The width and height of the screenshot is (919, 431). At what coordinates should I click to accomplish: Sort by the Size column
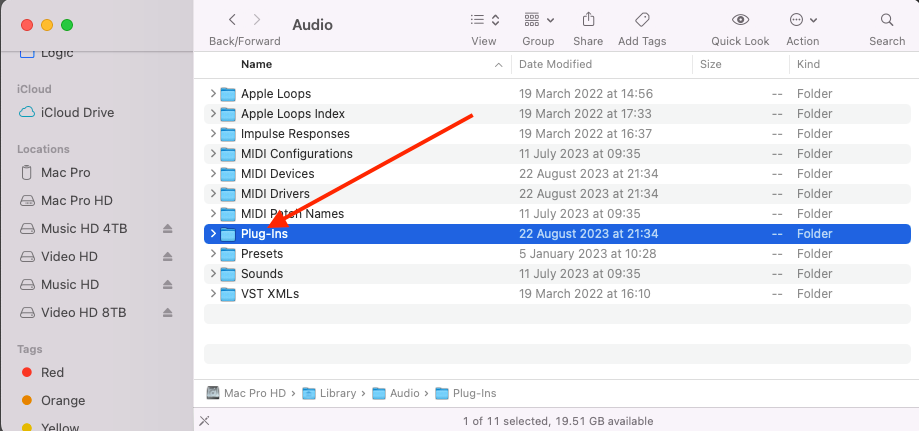[710, 65]
